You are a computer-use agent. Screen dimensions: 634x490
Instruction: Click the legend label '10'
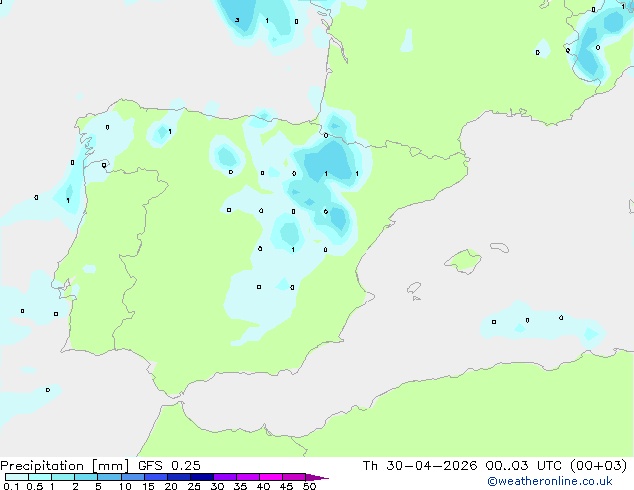pyautogui.click(x=125, y=486)
